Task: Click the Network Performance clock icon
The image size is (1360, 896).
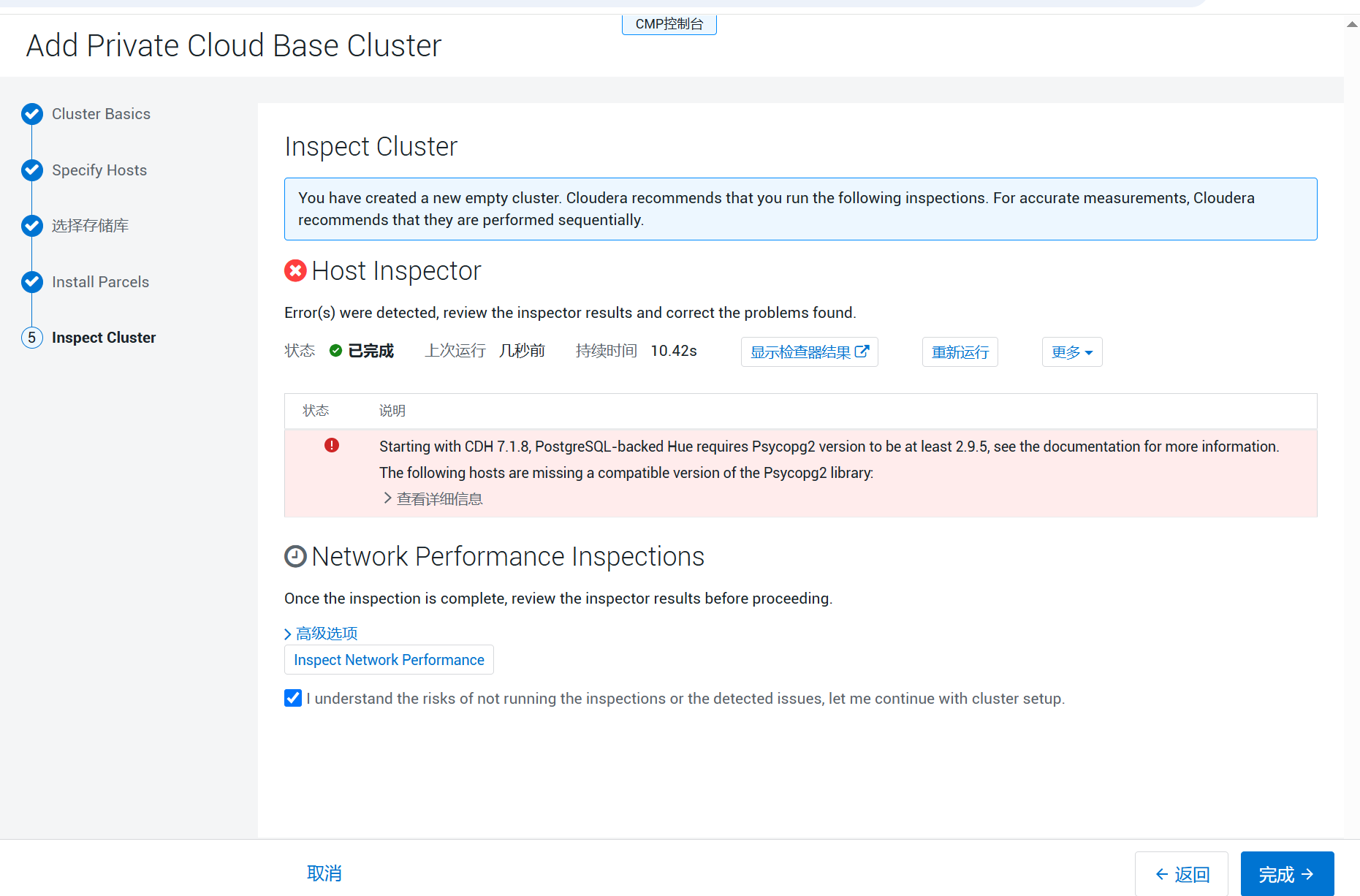Action: point(295,557)
